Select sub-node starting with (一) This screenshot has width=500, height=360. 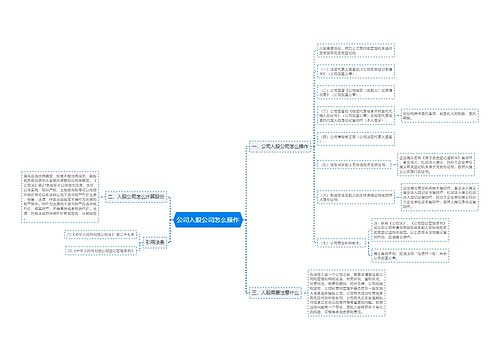(356, 71)
